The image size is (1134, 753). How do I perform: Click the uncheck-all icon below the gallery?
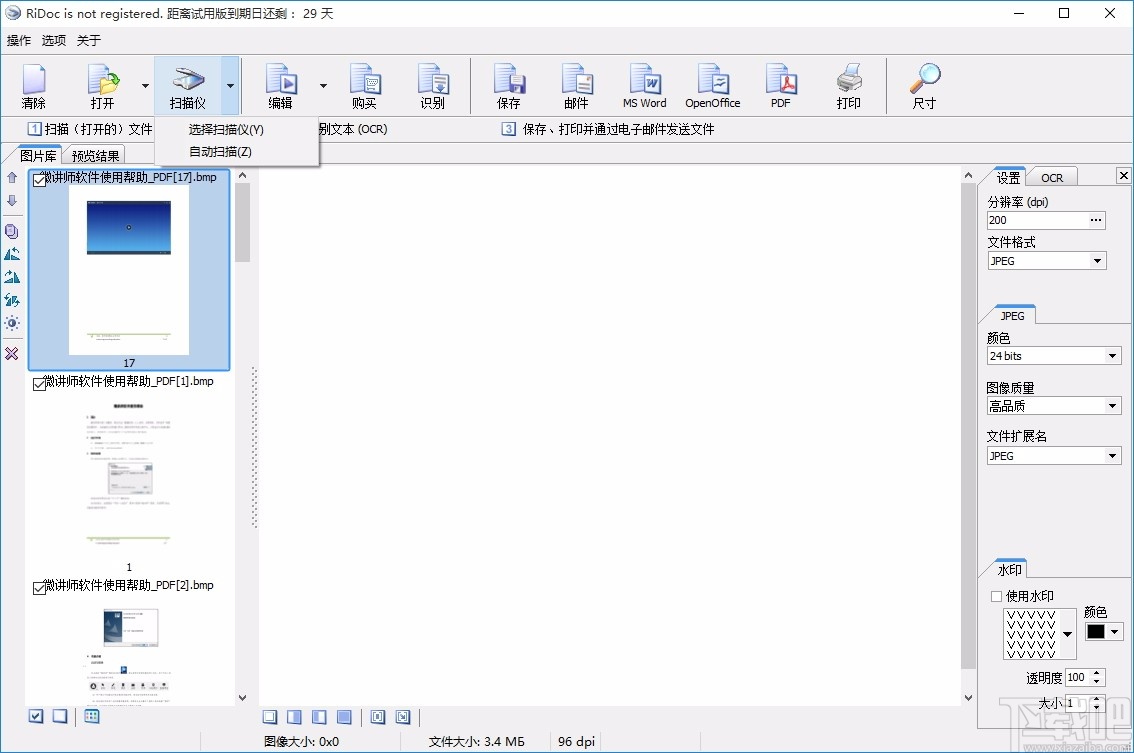(x=60, y=716)
